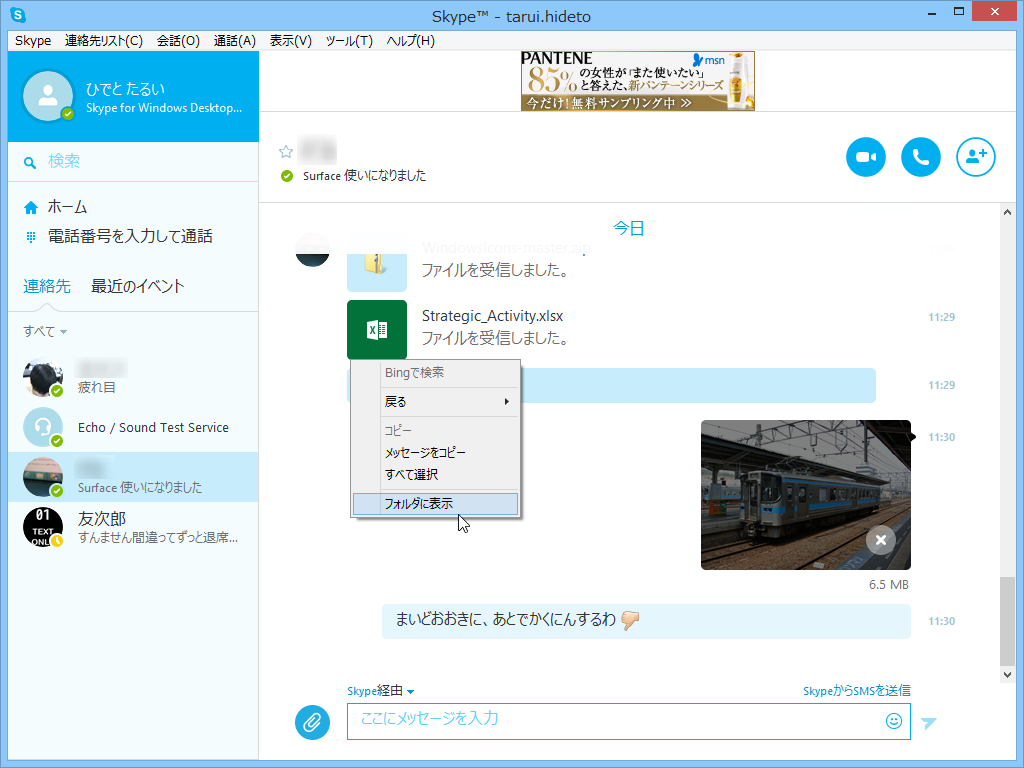
Task: Open the add participants panel
Action: tap(976, 157)
